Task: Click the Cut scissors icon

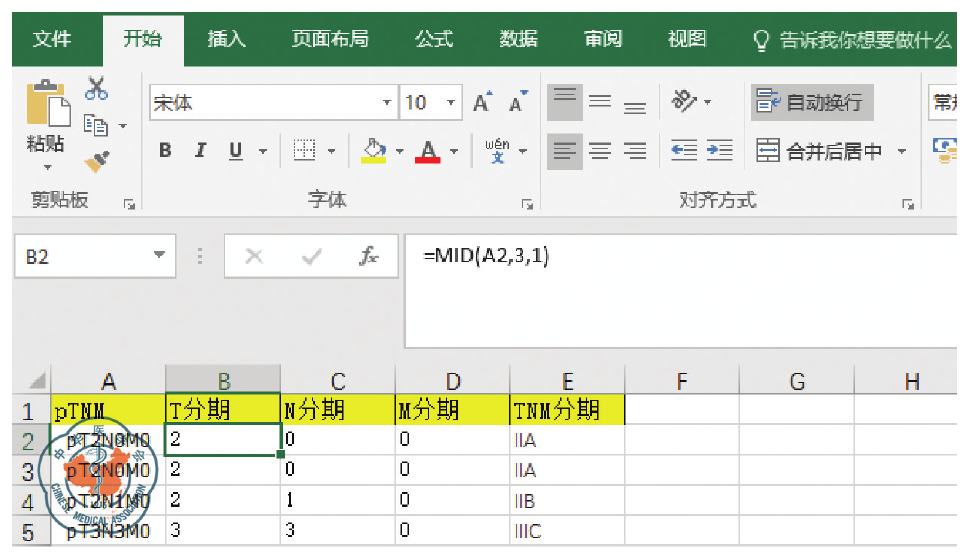Action: pyautogui.click(x=96, y=89)
